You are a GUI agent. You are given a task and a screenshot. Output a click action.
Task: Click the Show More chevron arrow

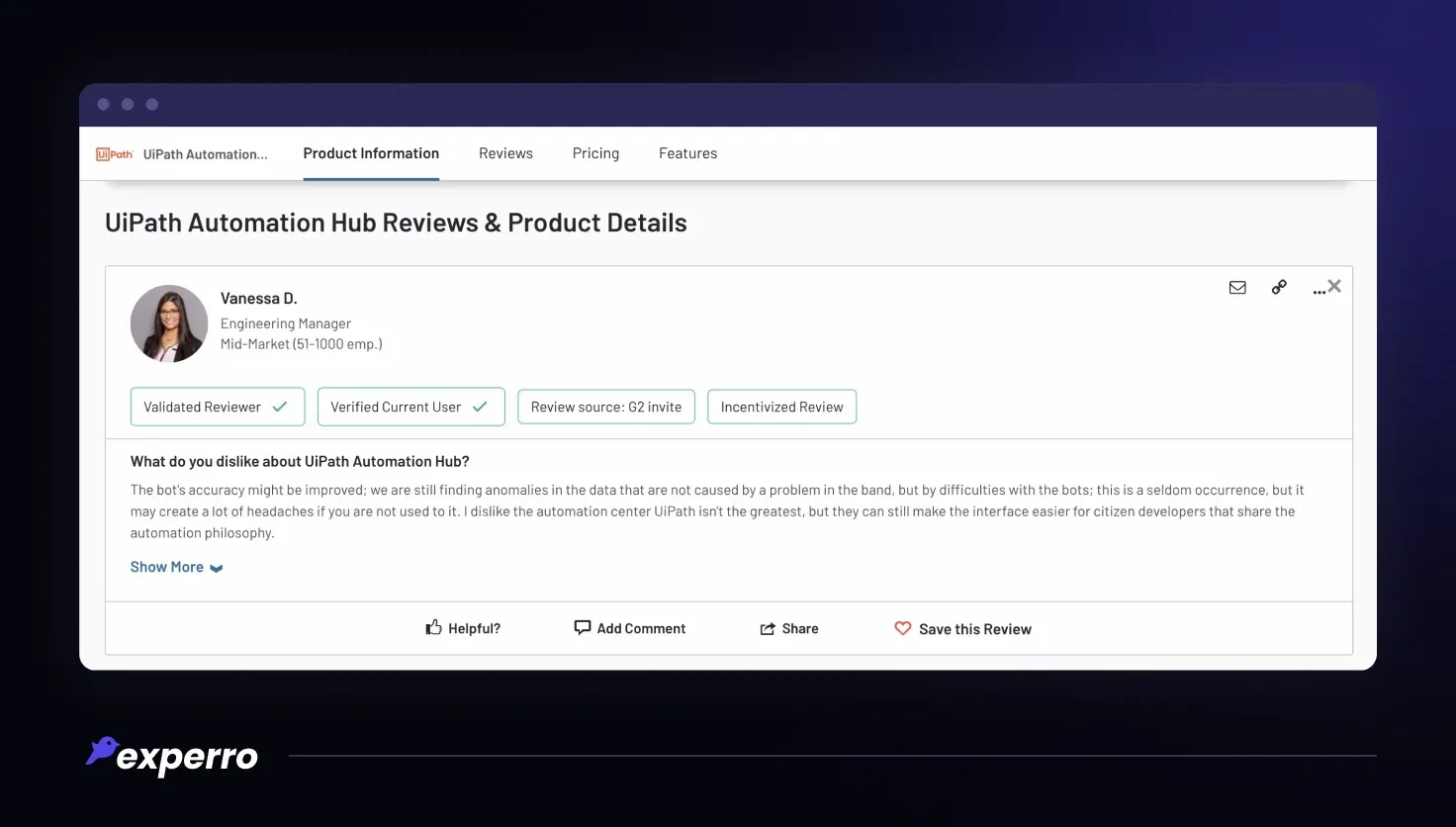[217, 568]
